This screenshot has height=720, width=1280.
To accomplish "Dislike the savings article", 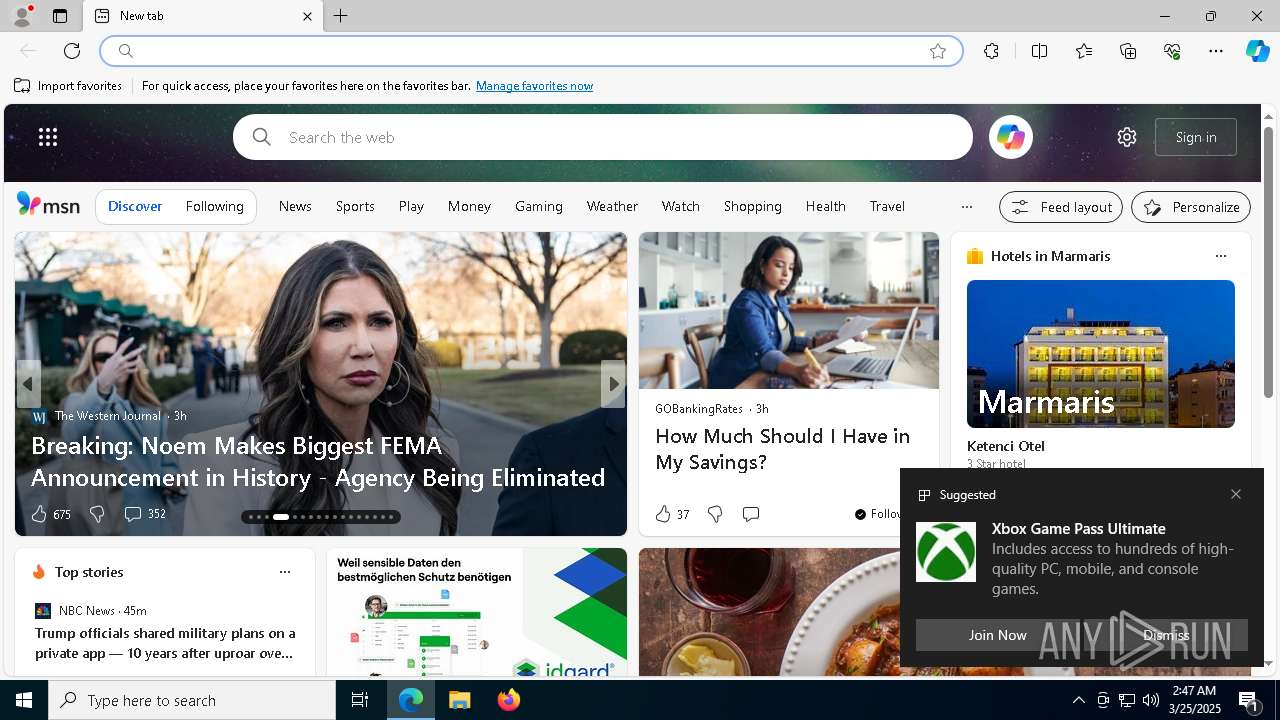I will coord(715,514).
